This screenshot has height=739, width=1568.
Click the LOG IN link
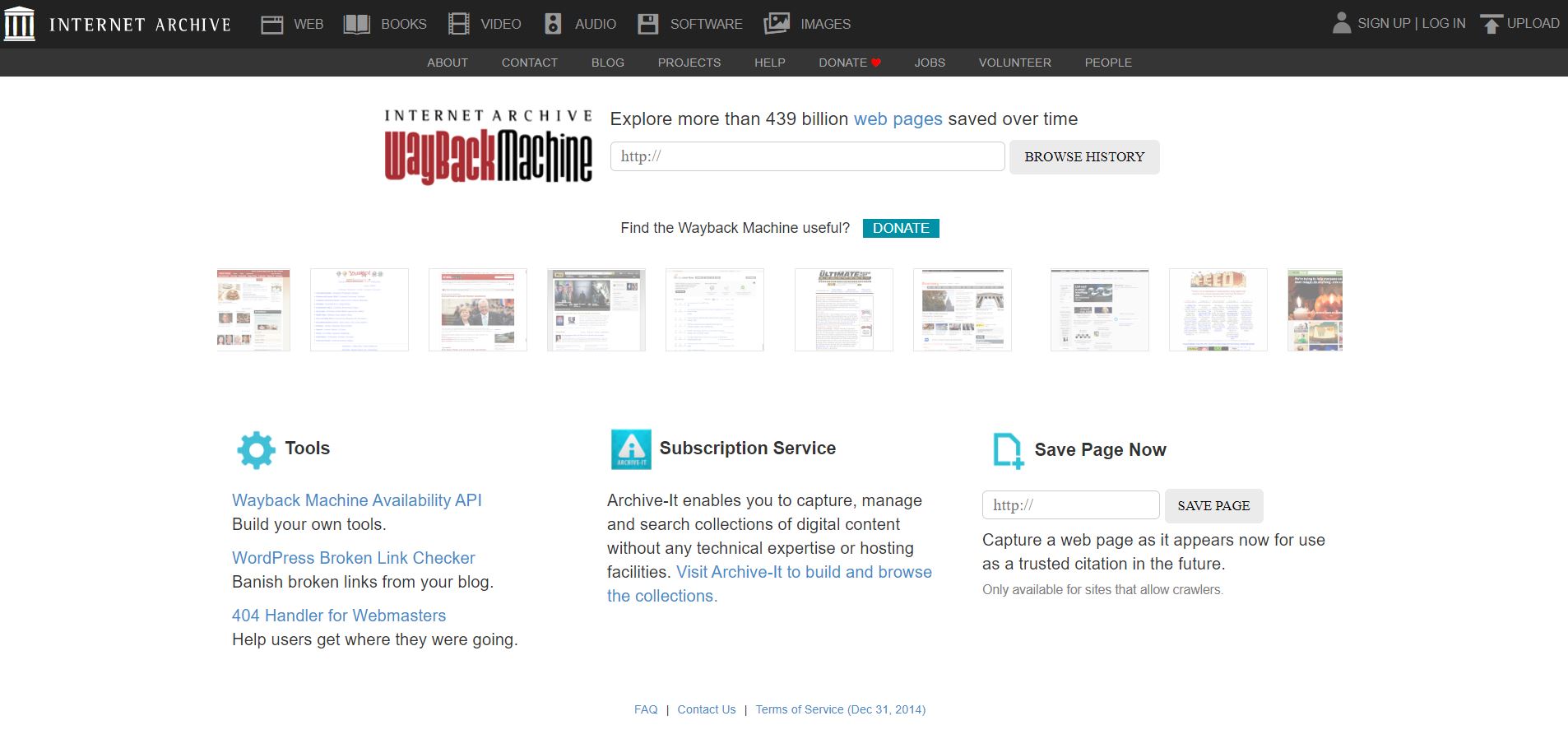(1444, 24)
